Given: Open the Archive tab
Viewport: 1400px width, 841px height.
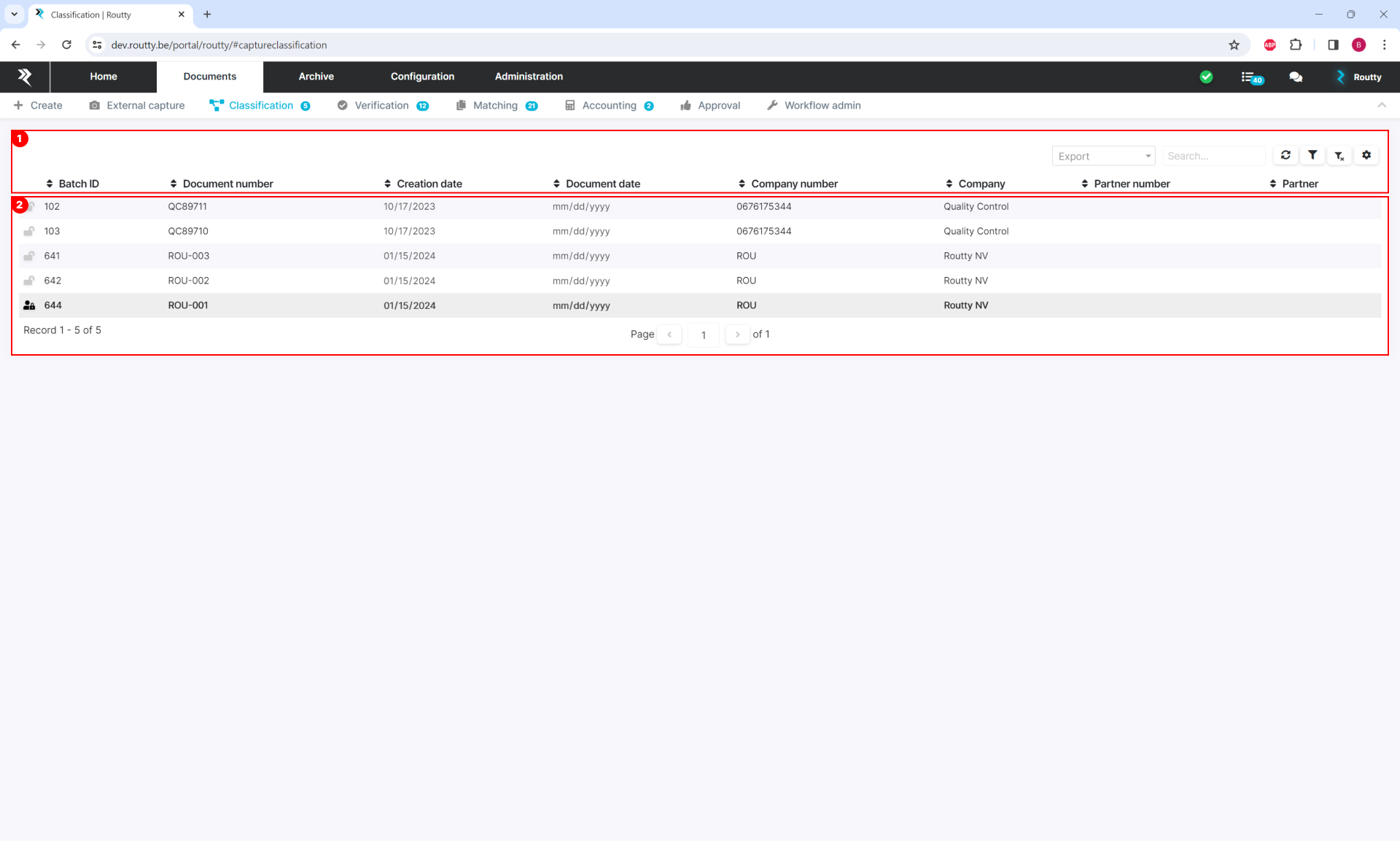Looking at the screenshot, I should click(315, 76).
